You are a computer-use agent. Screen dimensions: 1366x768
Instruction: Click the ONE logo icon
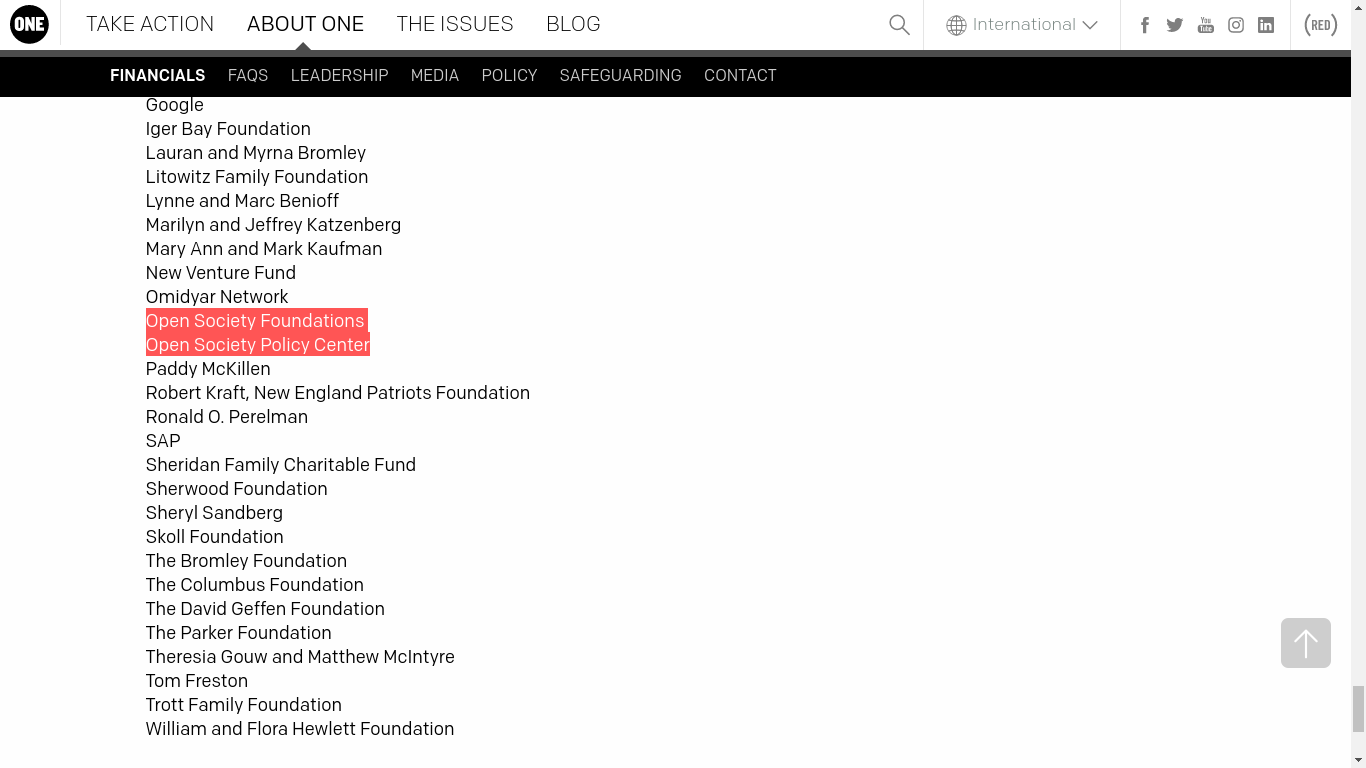(29, 25)
